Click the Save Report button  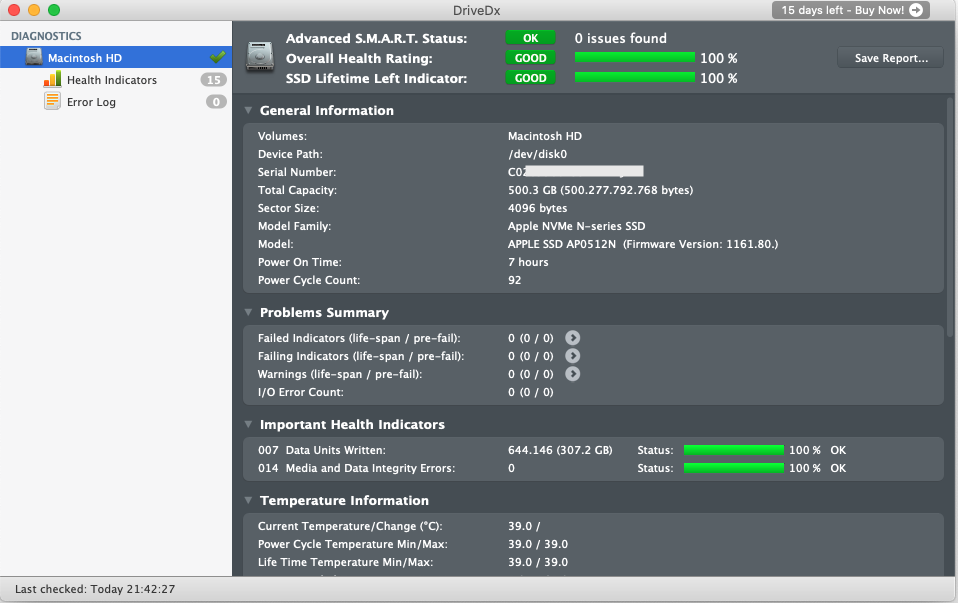pos(890,58)
